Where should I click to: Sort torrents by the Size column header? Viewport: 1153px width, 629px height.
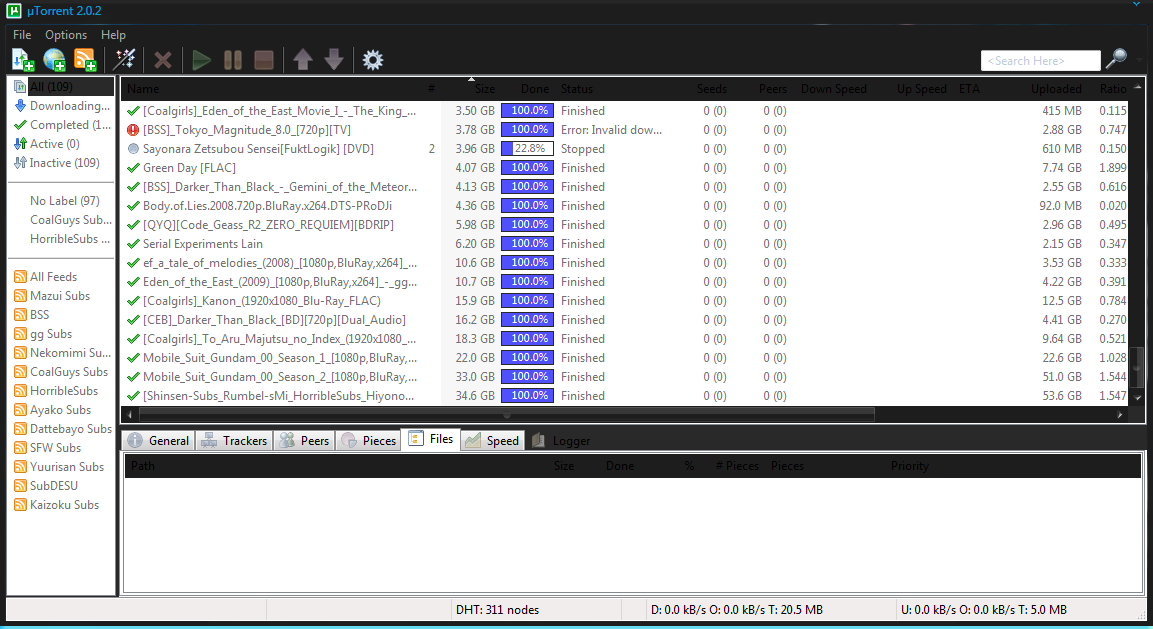tap(485, 89)
